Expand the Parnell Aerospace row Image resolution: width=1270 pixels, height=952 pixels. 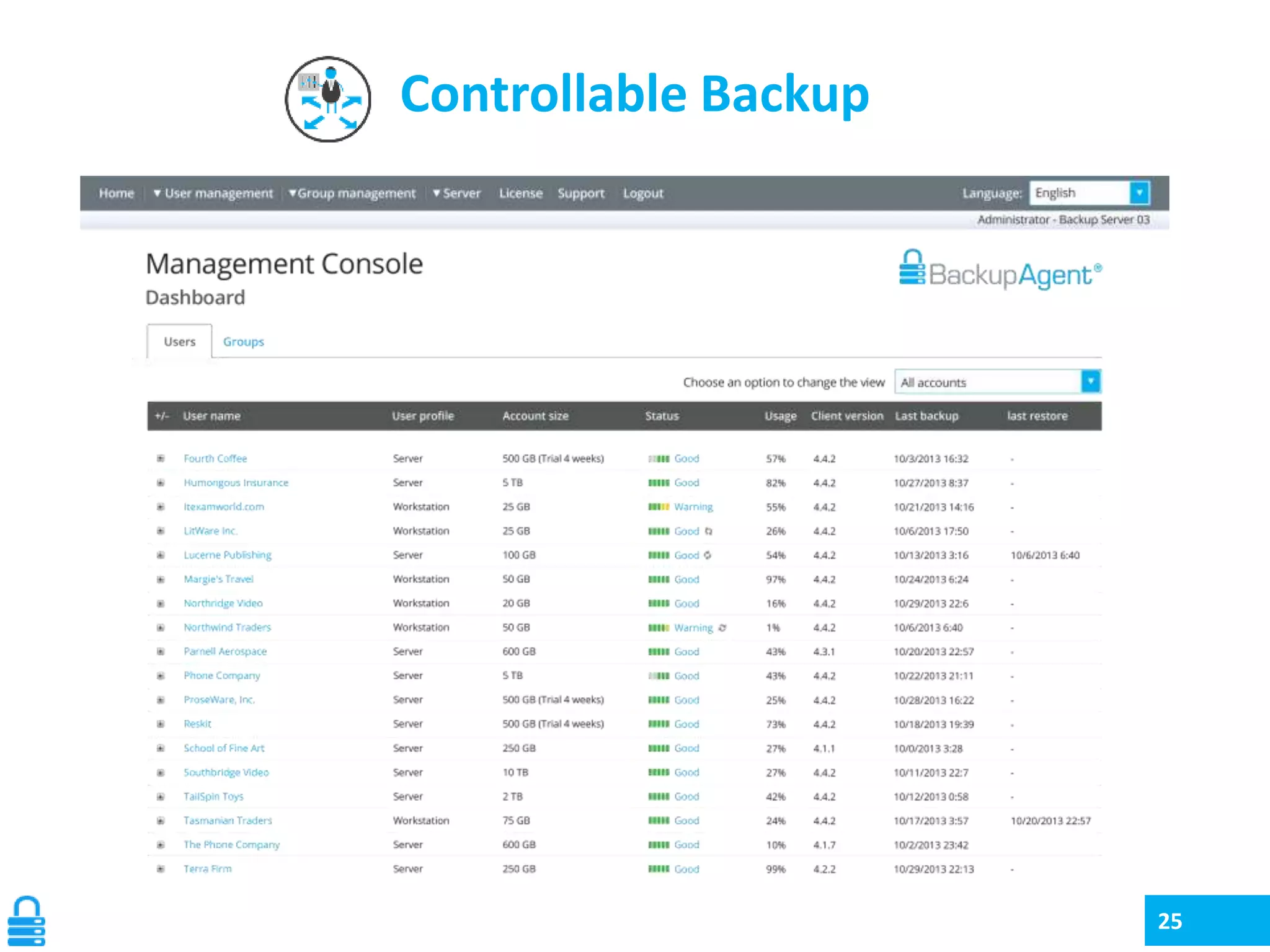click(x=161, y=652)
